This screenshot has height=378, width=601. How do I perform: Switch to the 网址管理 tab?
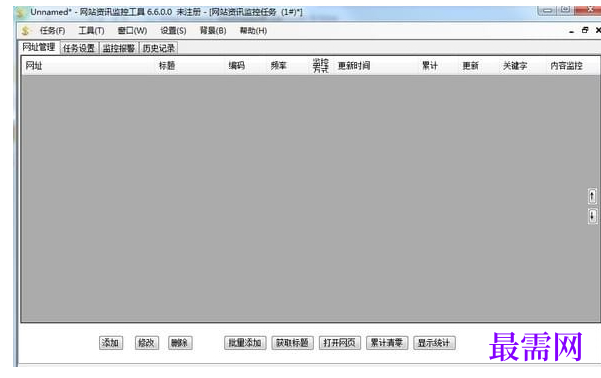click(39, 47)
